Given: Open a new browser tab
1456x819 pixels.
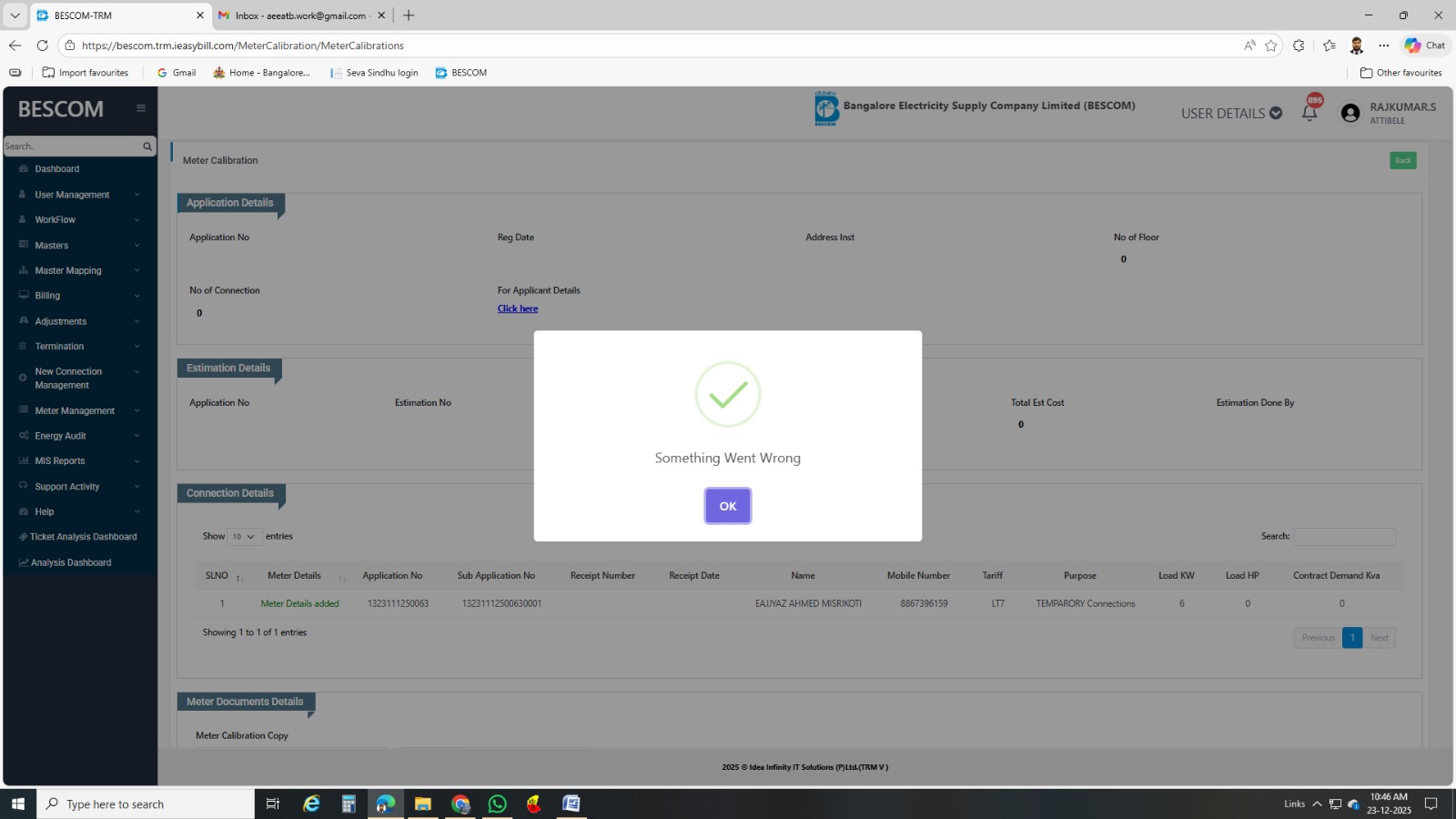Looking at the screenshot, I should click(409, 15).
